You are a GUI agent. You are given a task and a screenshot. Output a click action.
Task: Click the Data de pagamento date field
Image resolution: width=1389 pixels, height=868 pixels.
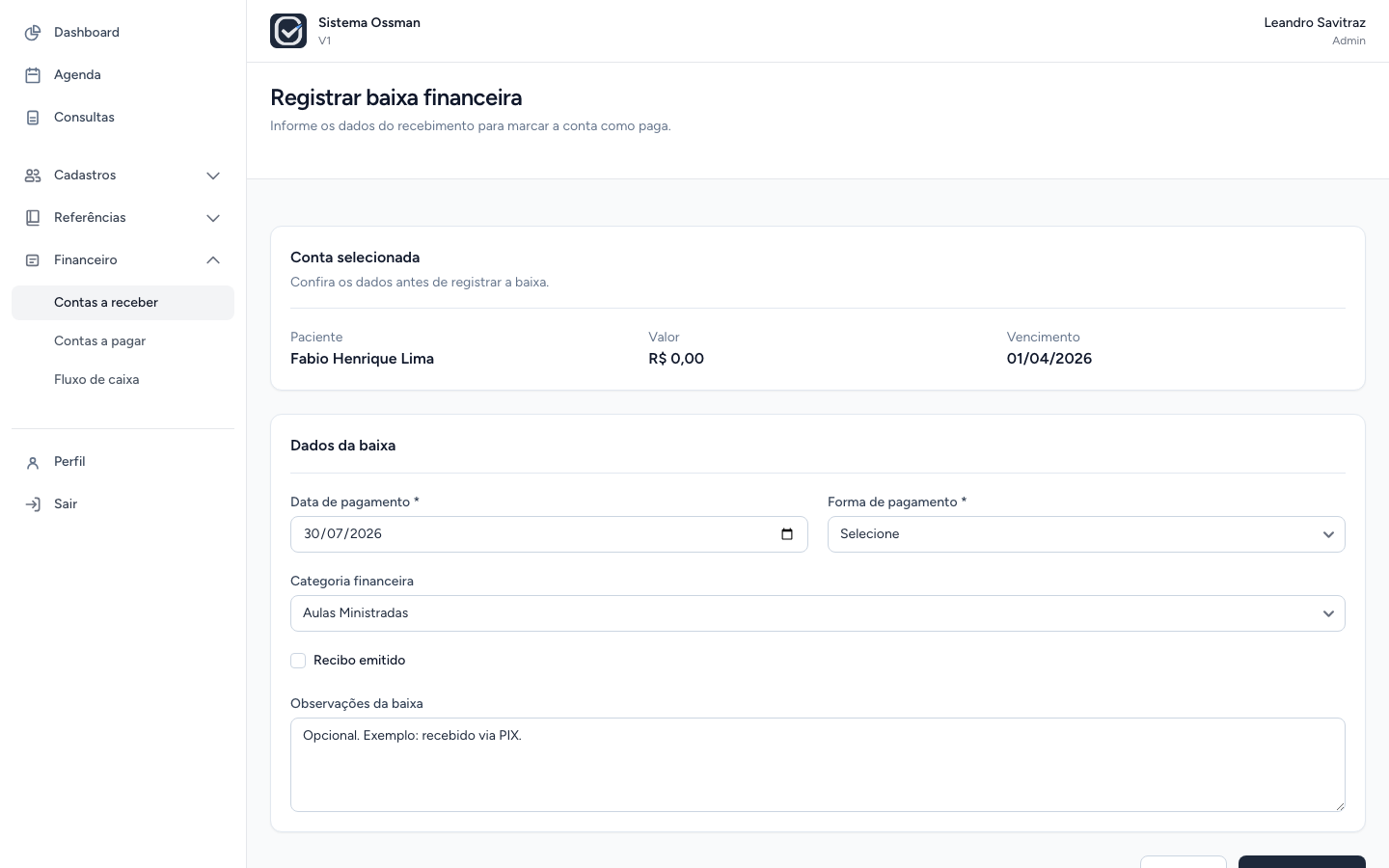(549, 534)
